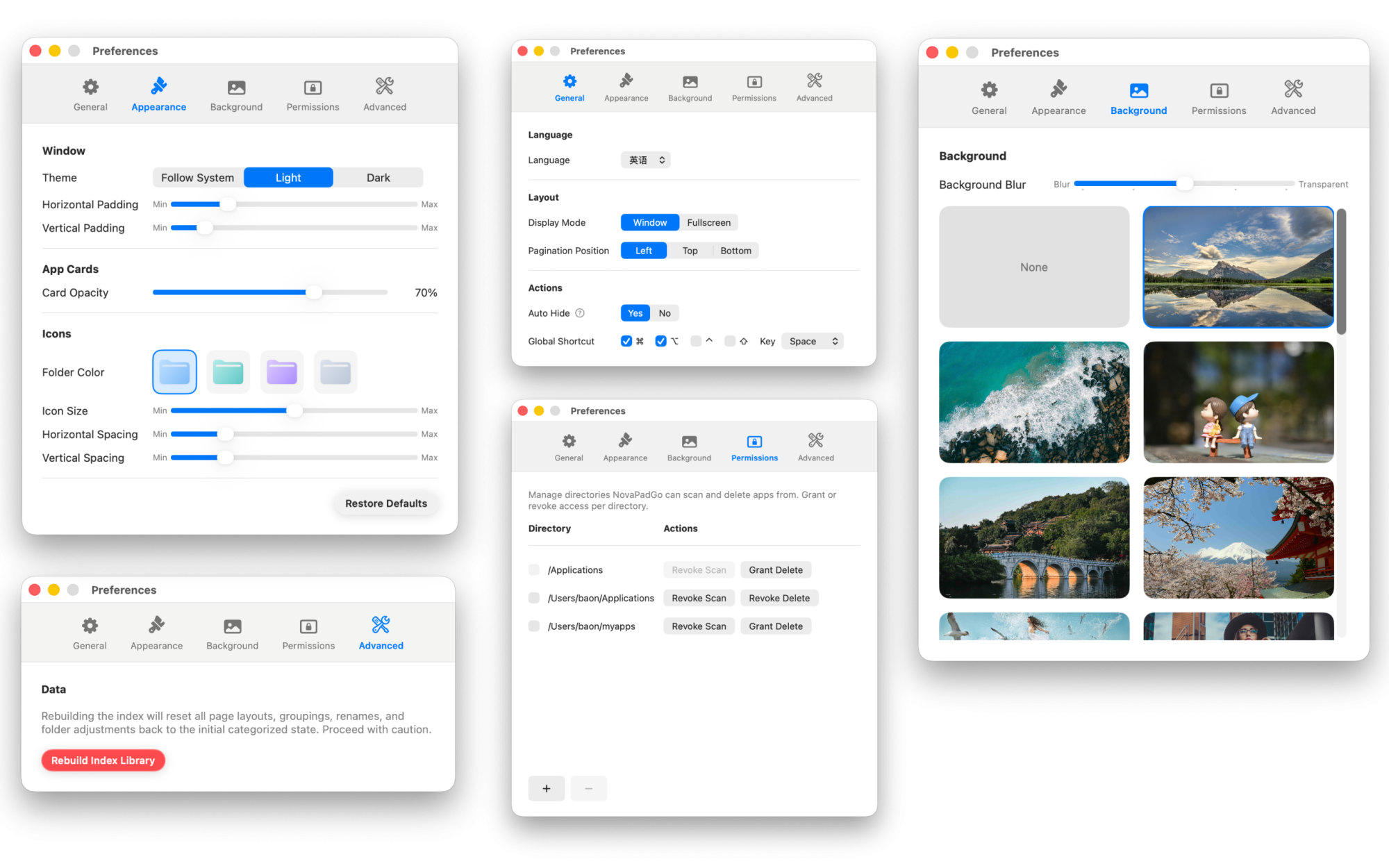The image size is (1389, 868).
Task: Enable the Shift key shortcut checkbox
Action: [730, 341]
